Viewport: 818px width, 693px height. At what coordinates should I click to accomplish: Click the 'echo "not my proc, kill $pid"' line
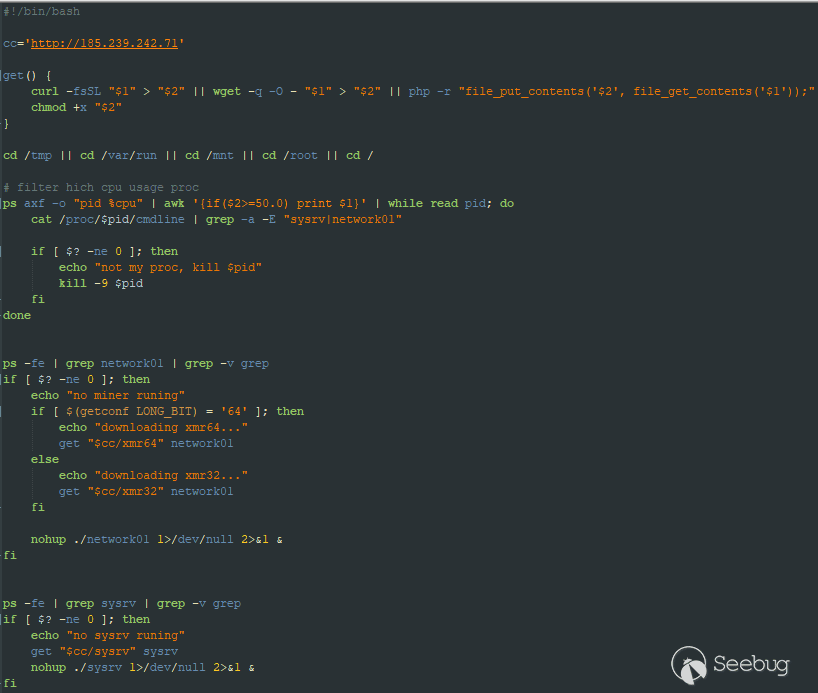click(x=160, y=268)
